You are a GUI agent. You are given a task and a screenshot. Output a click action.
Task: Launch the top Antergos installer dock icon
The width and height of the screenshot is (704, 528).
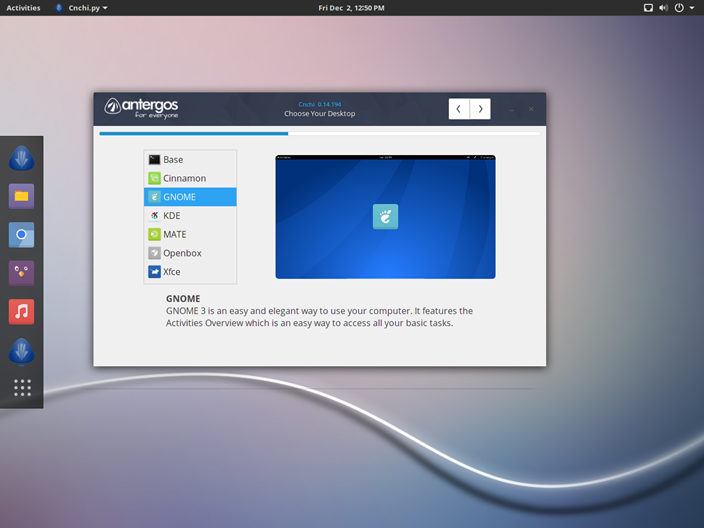coord(22,158)
